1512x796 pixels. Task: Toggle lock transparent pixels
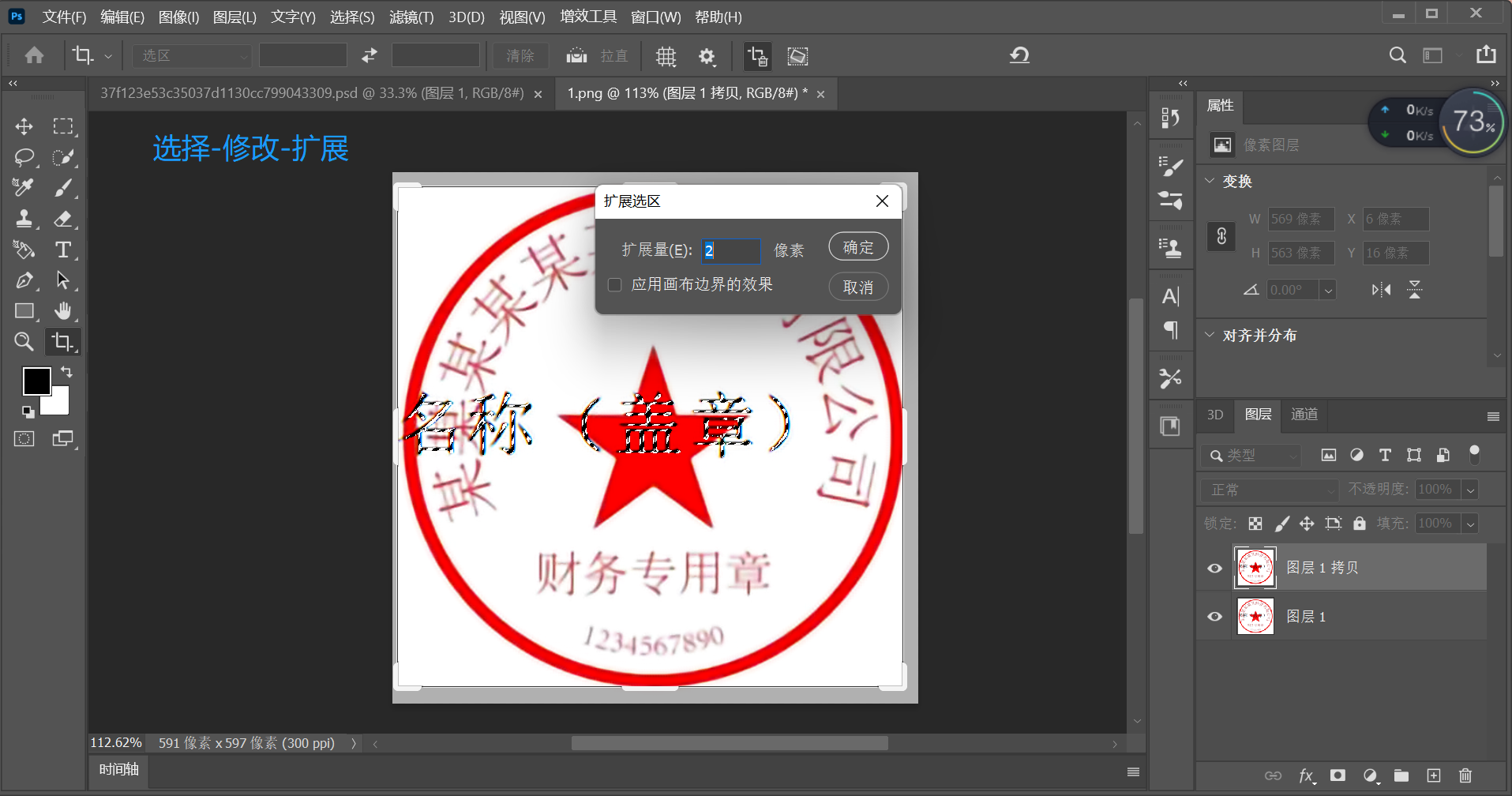pos(1255,524)
